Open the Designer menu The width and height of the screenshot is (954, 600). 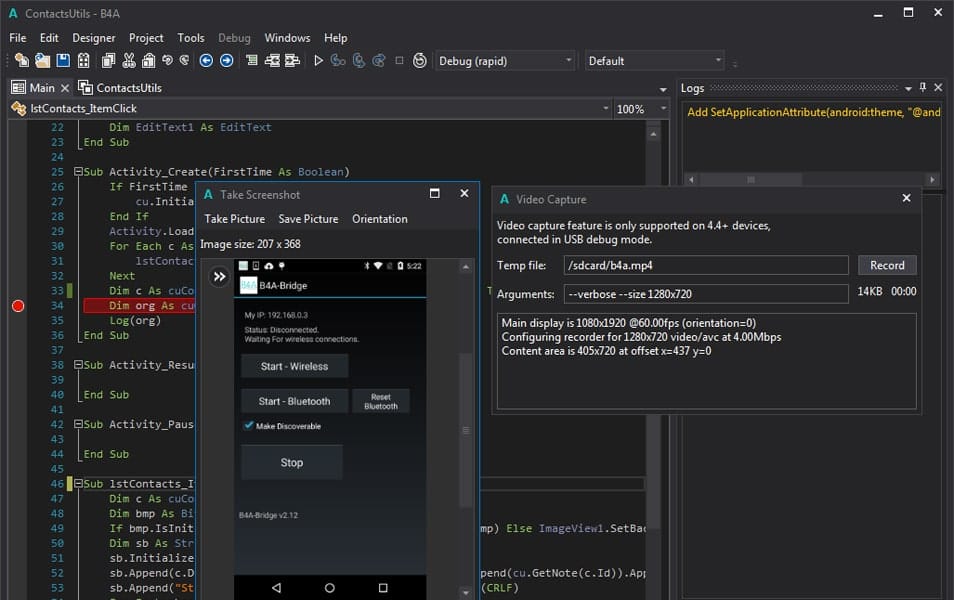click(x=93, y=38)
